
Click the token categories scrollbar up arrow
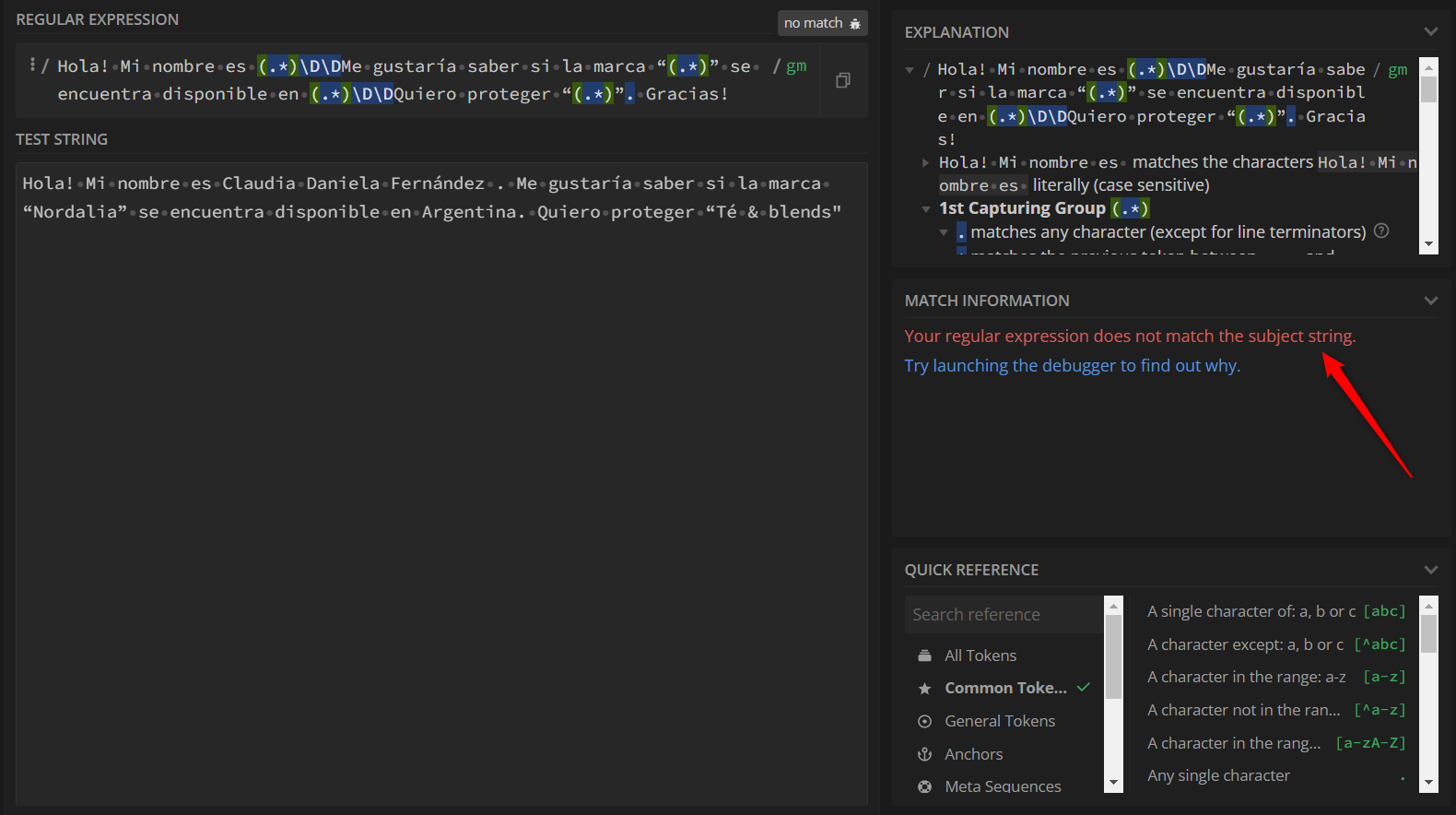pos(1113,606)
